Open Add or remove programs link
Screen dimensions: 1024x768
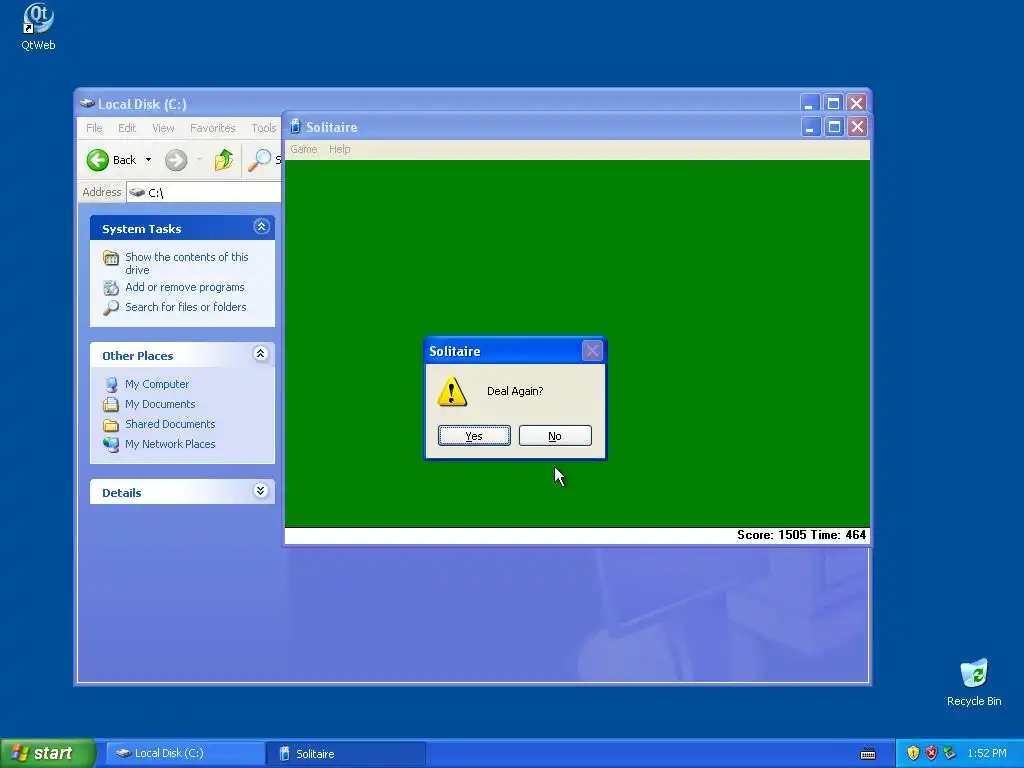tap(185, 287)
